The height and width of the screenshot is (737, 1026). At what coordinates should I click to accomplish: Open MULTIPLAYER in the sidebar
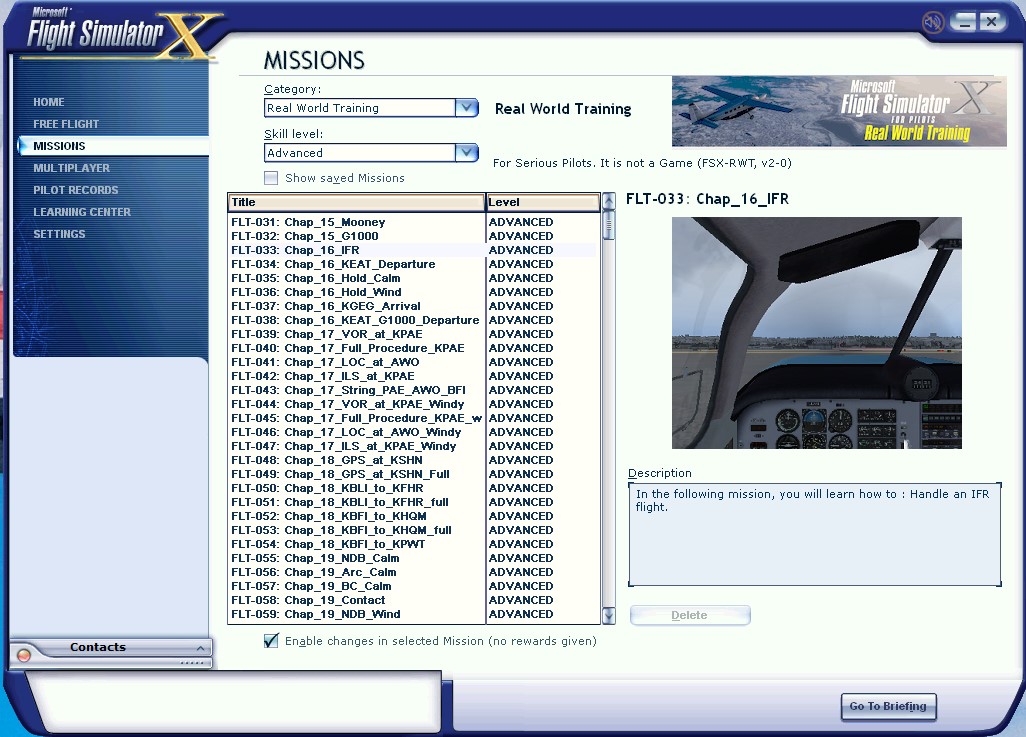(x=72, y=168)
